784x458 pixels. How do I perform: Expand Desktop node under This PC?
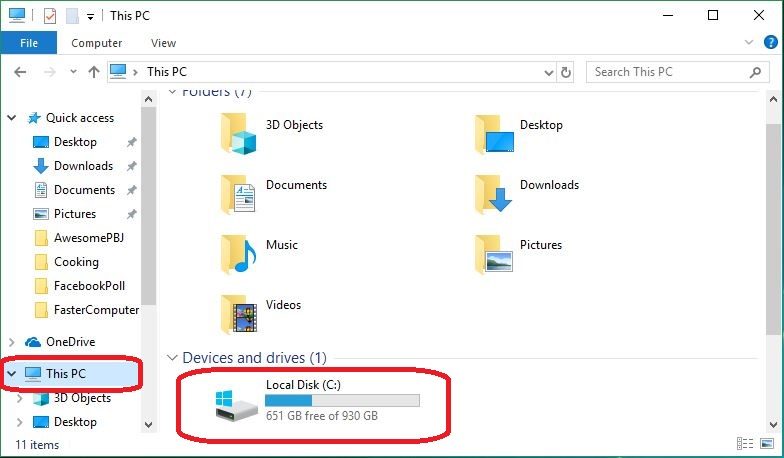[20, 422]
